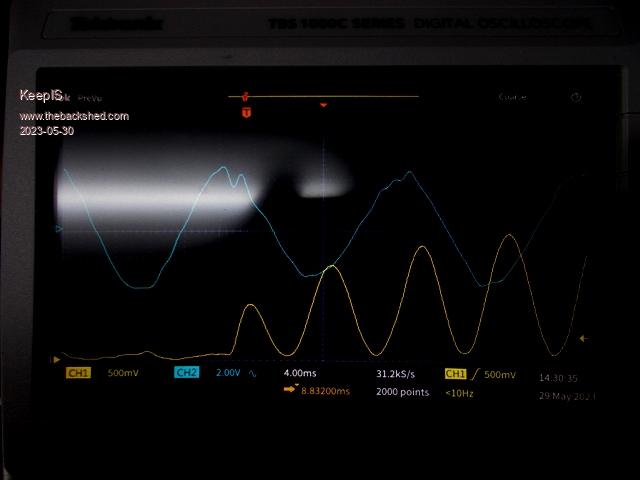Select the trigger source CH1 badge
The image size is (640, 480).
click(x=456, y=373)
